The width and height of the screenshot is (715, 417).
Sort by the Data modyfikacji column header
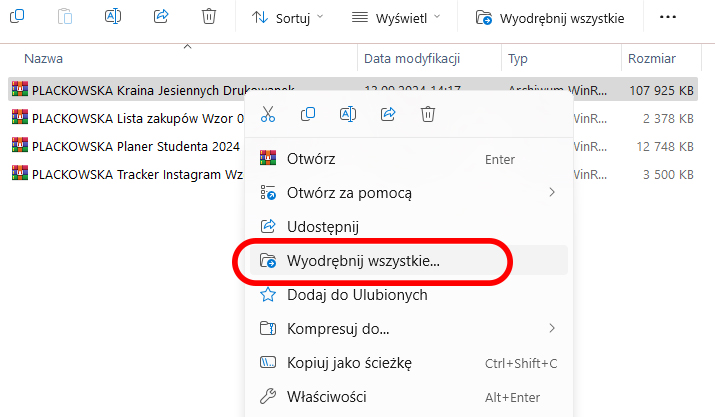coord(412,59)
